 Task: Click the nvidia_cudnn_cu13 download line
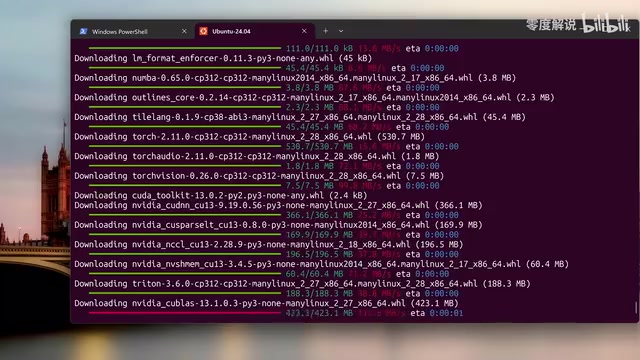(x=278, y=205)
